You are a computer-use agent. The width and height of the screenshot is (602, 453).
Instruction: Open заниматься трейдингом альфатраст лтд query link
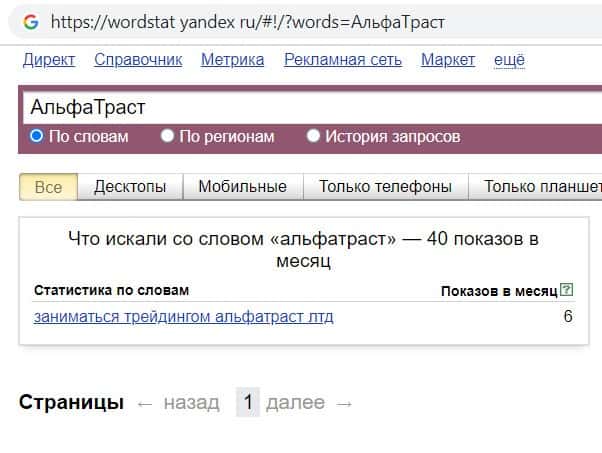184,317
